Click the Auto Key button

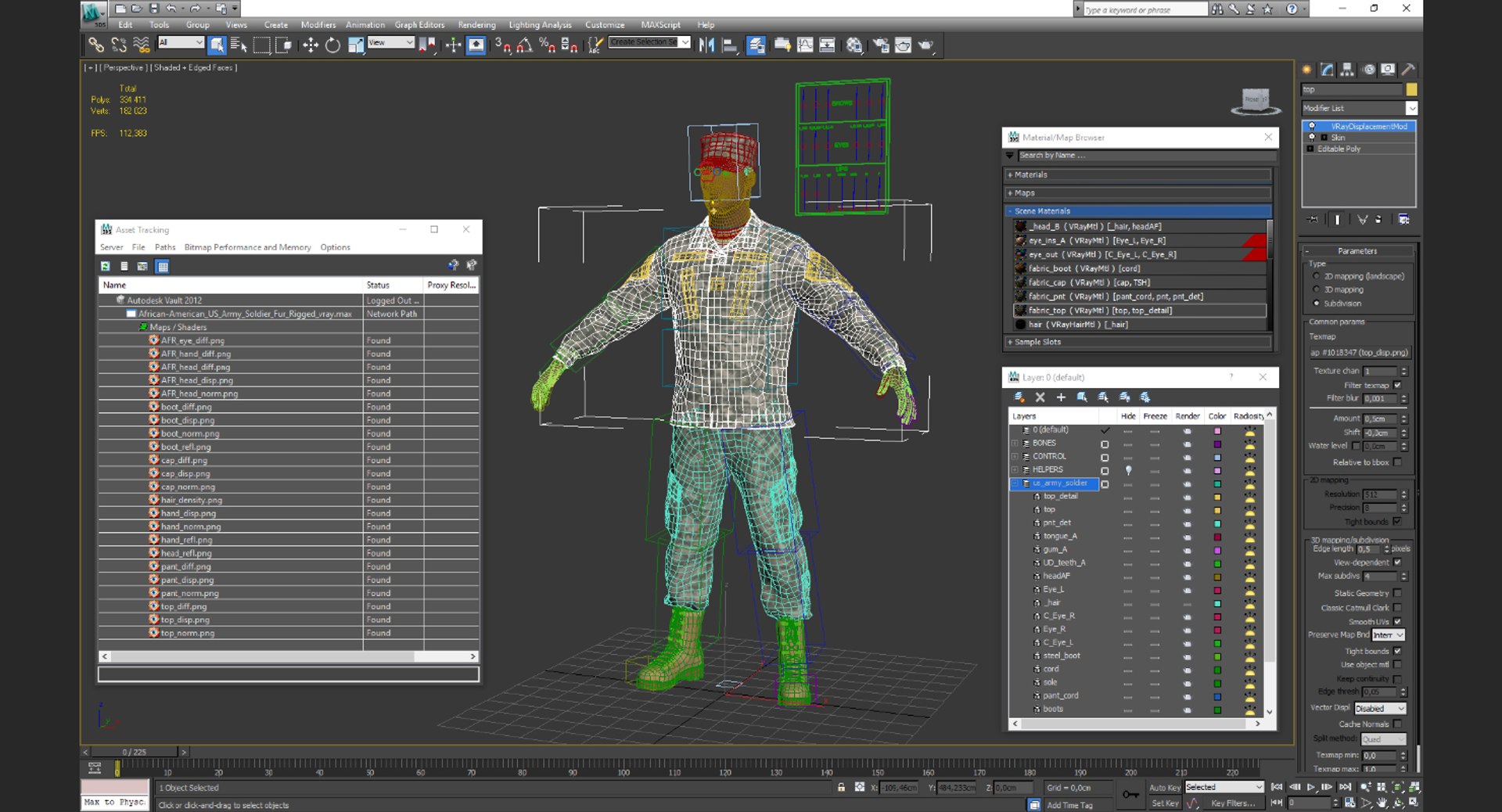(1164, 788)
